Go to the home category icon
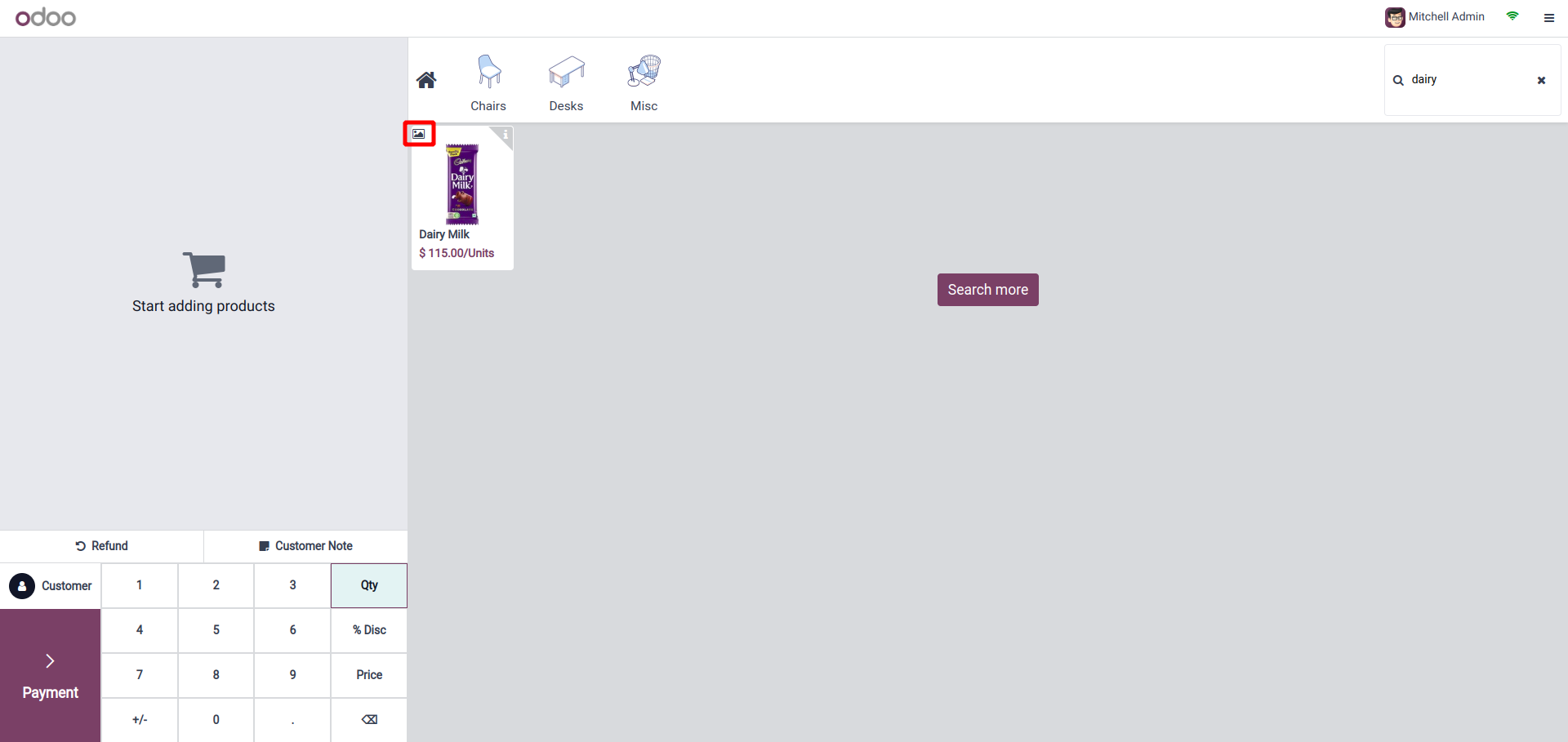Viewport: 1568px width, 742px height. coord(426,80)
